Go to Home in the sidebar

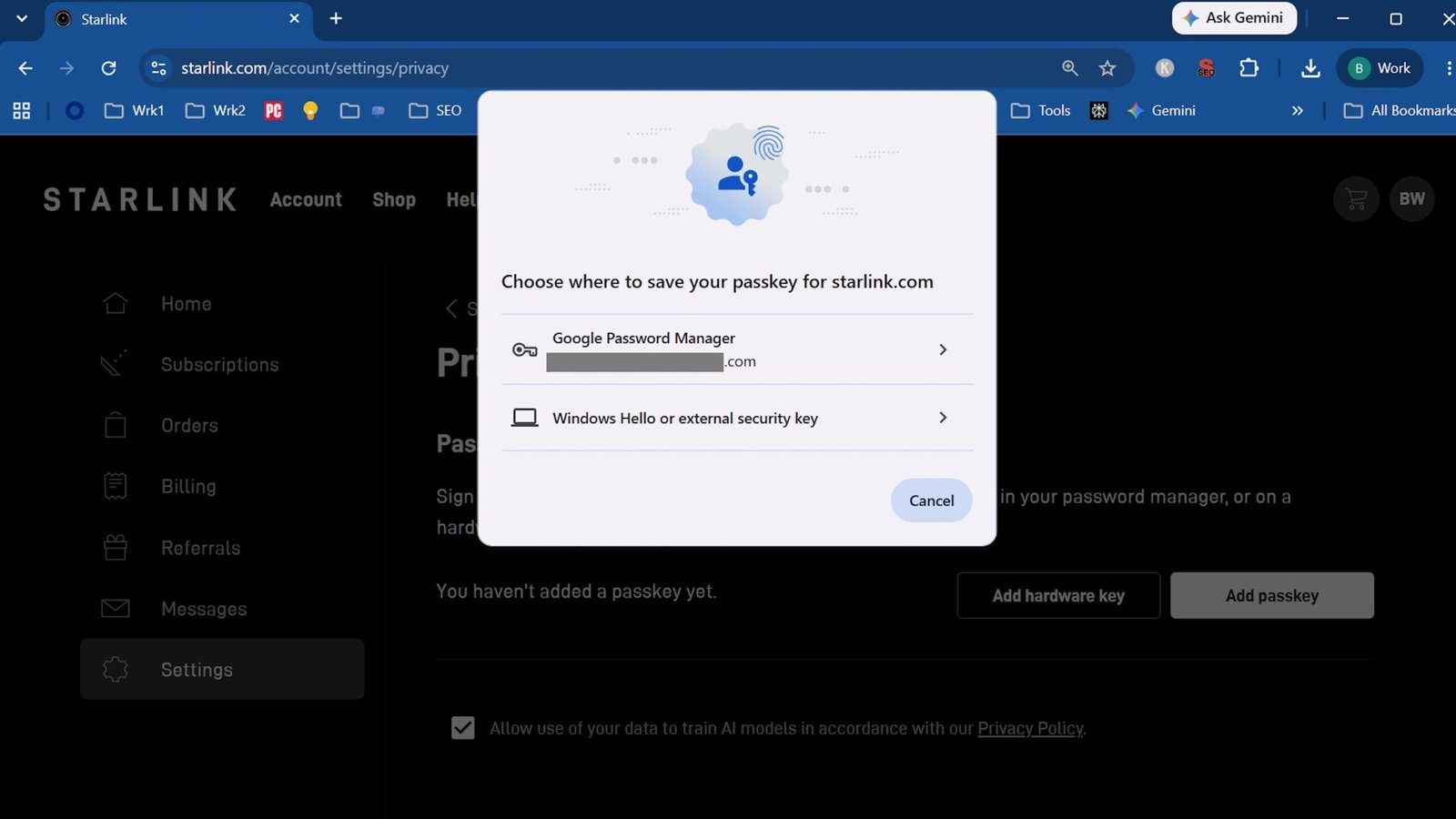coord(222,304)
